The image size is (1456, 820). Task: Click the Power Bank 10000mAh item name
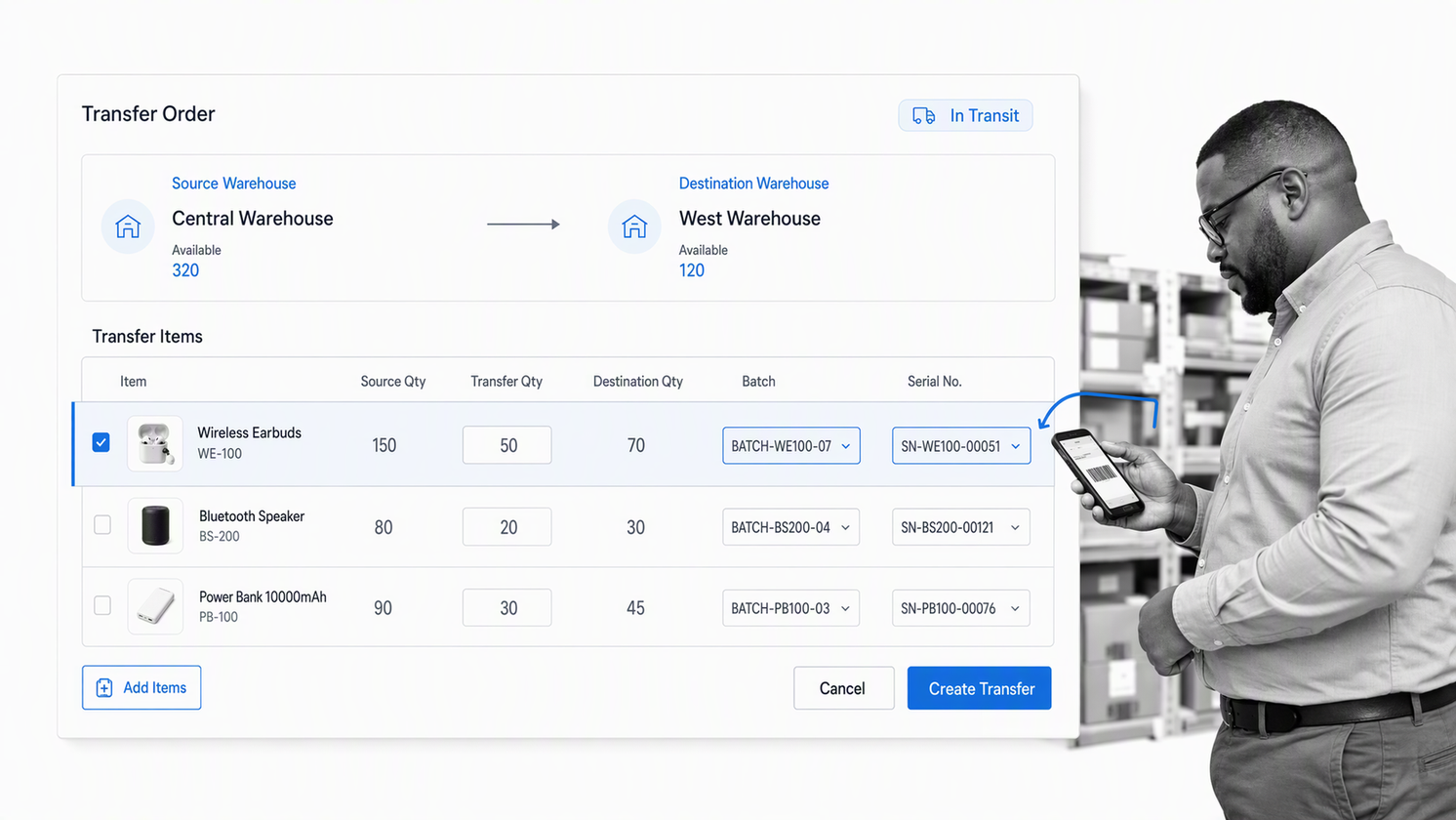pyautogui.click(x=263, y=596)
